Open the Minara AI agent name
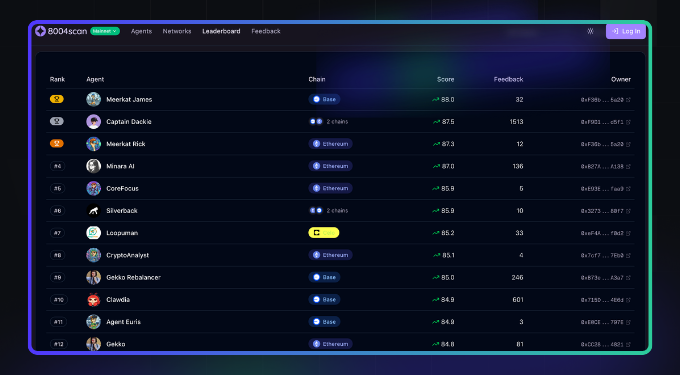Viewport: 680px width, 375px height. coord(120,166)
